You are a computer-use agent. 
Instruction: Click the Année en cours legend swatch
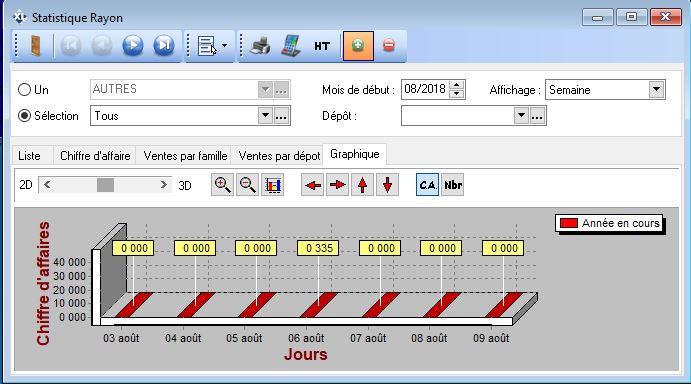point(568,223)
